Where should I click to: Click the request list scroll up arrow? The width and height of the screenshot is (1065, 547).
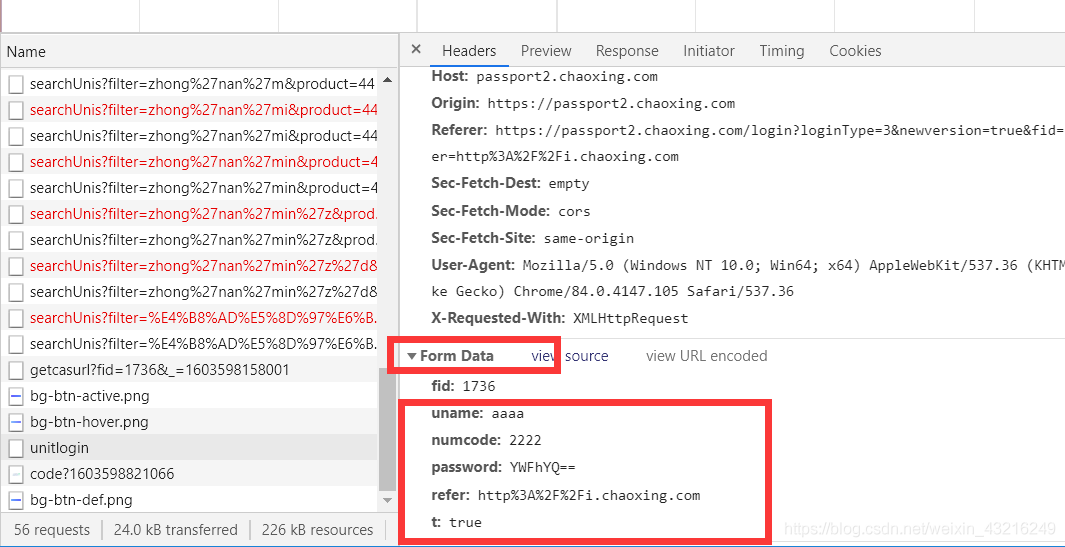click(x=388, y=80)
